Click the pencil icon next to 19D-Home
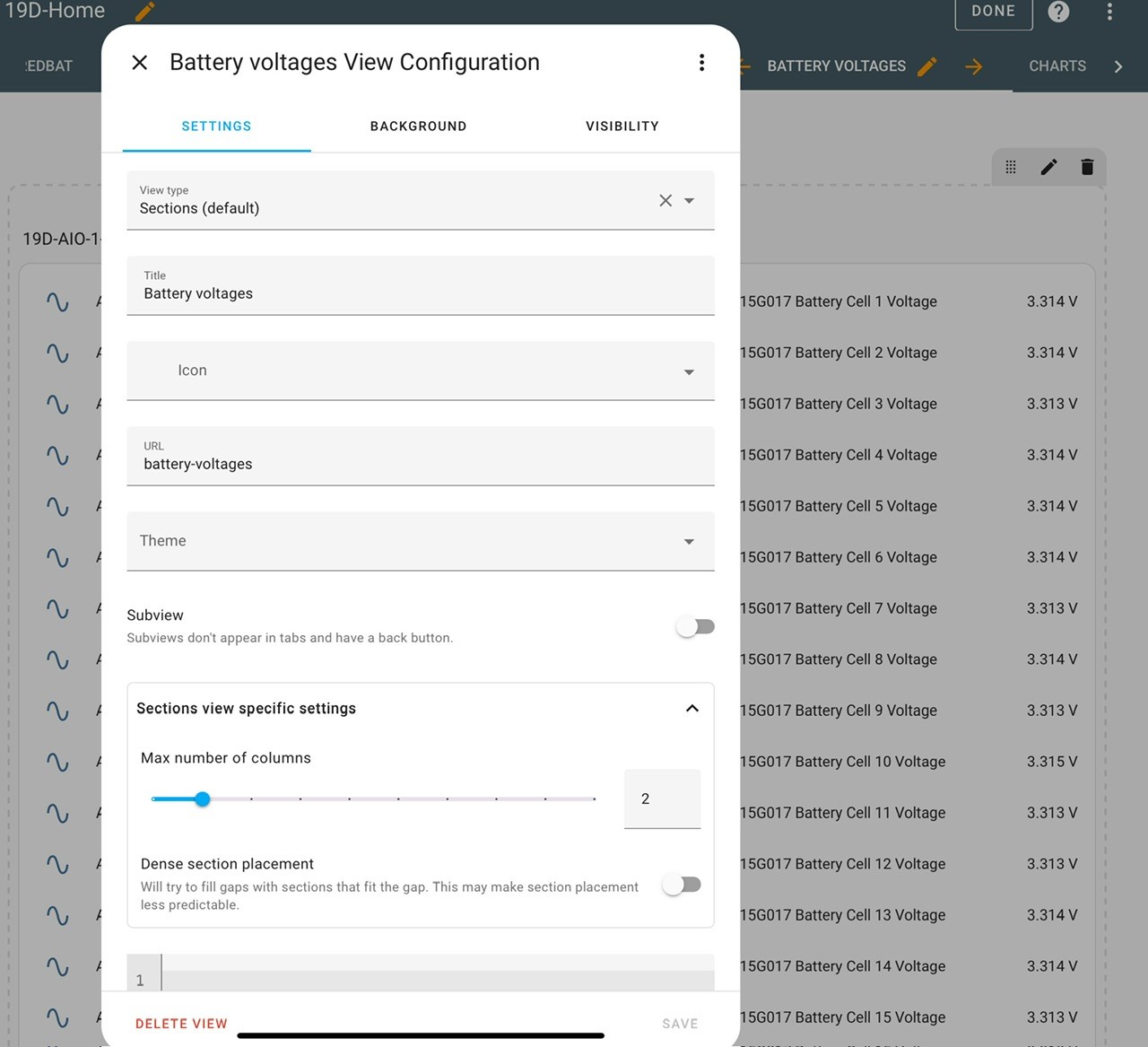 click(144, 11)
